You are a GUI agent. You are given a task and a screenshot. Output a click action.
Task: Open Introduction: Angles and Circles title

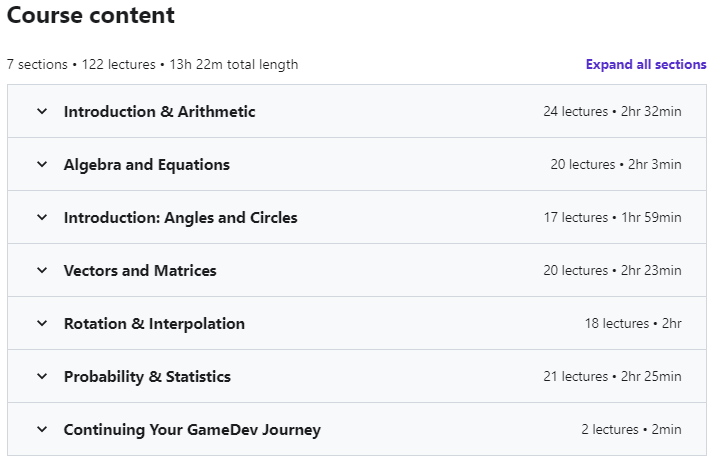pos(180,218)
